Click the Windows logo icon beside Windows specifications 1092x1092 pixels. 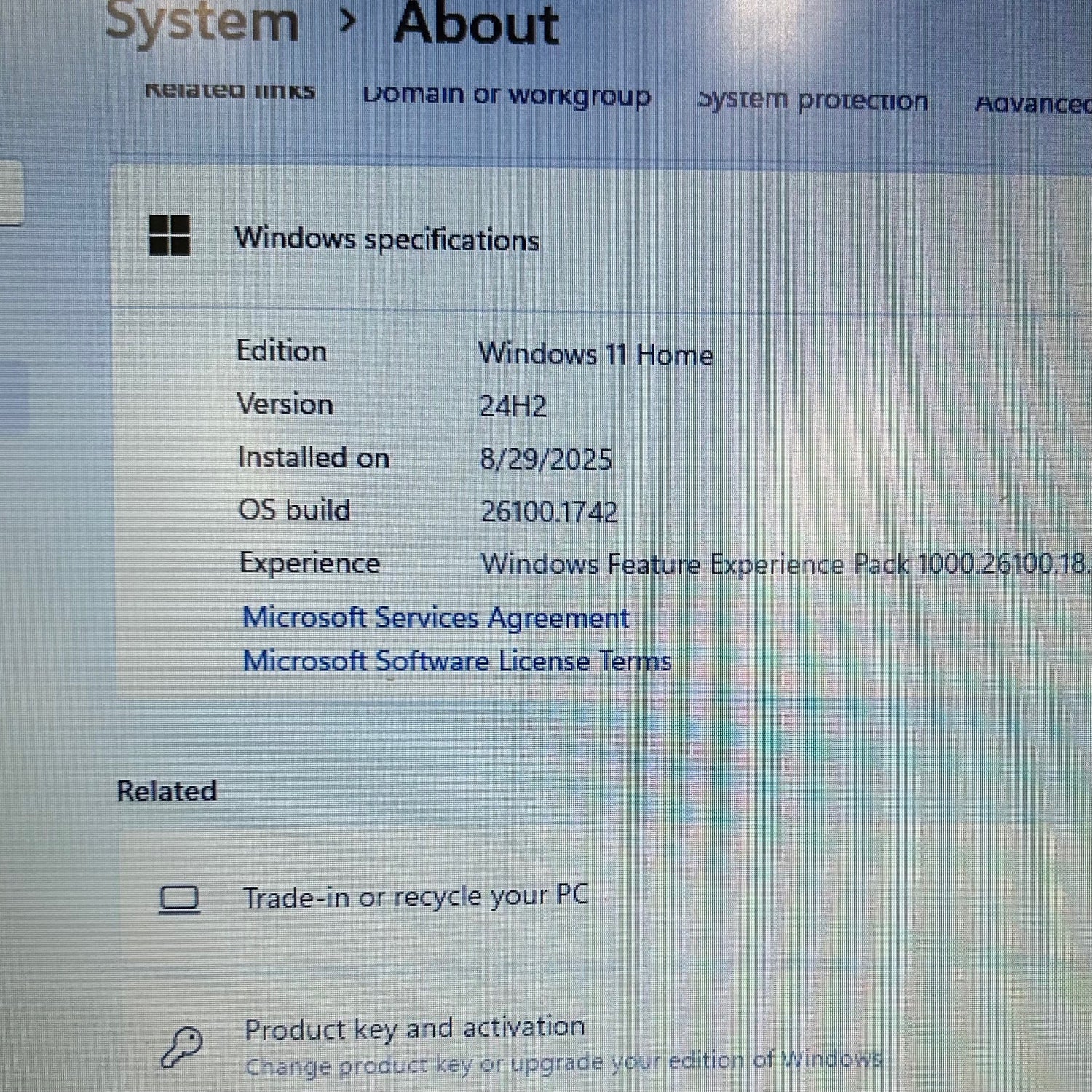[x=170, y=235]
